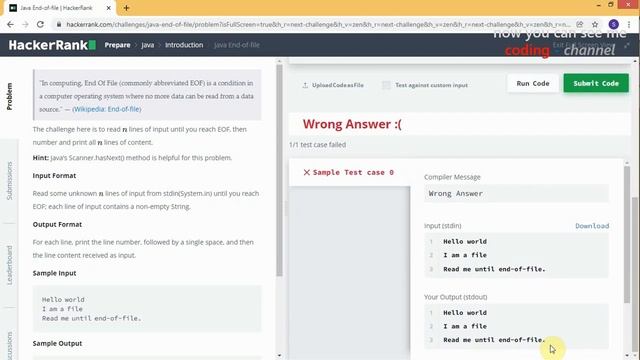640x360 pixels.
Task: Select the Leaderboard side tab
Action: click(x=9, y=265)
